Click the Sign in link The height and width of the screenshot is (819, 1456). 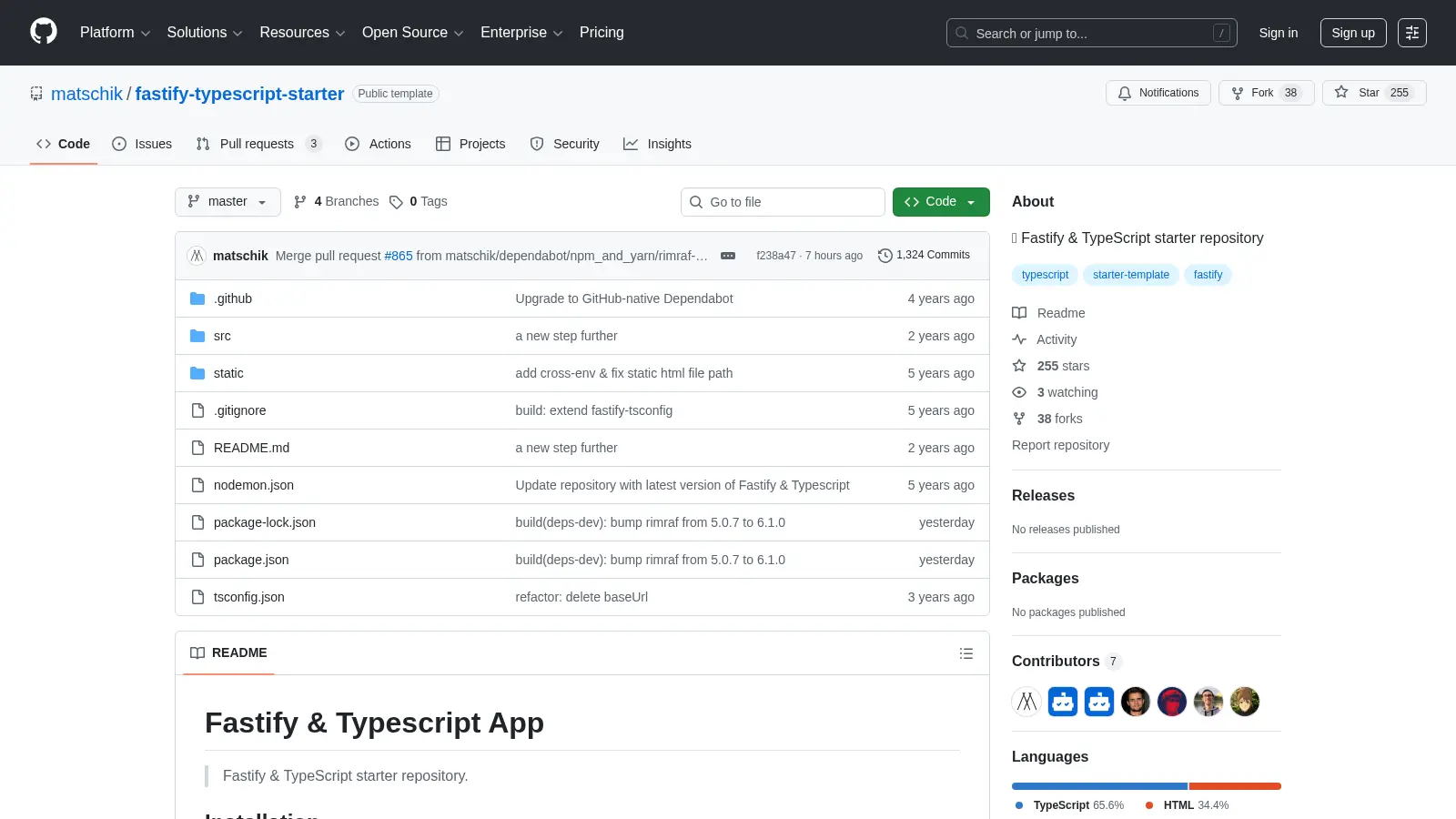coord(1279,33)
